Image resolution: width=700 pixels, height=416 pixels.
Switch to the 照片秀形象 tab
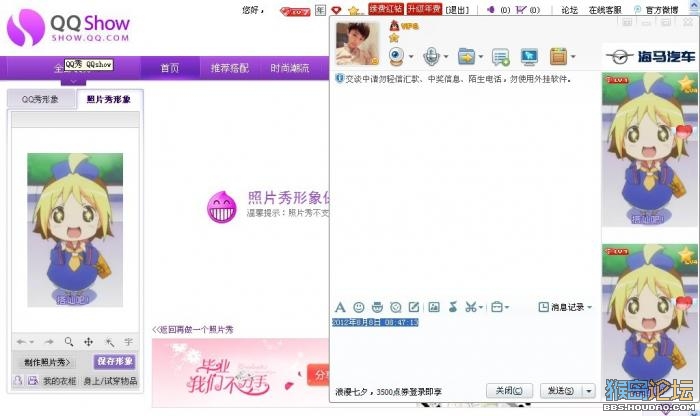pos(109,99)
